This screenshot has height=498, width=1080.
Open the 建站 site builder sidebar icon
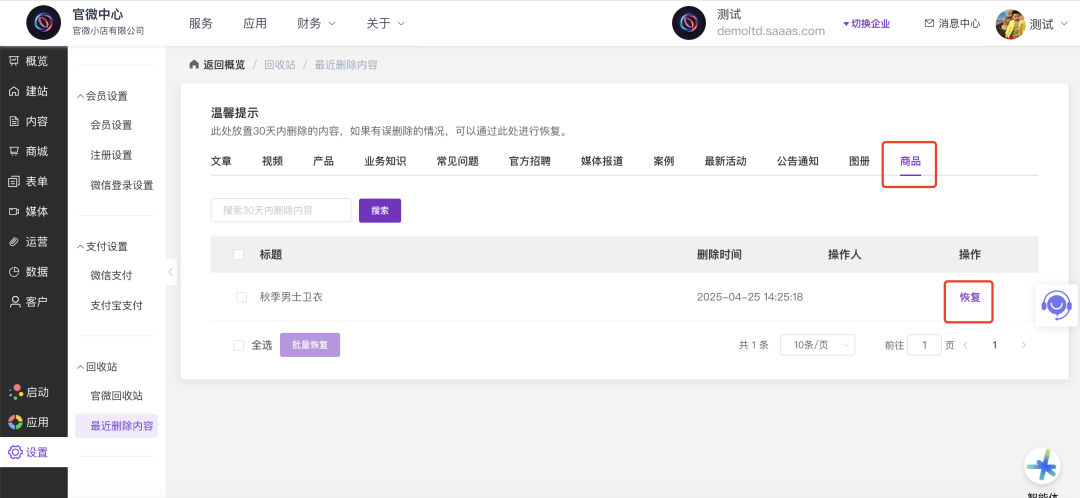14,91
